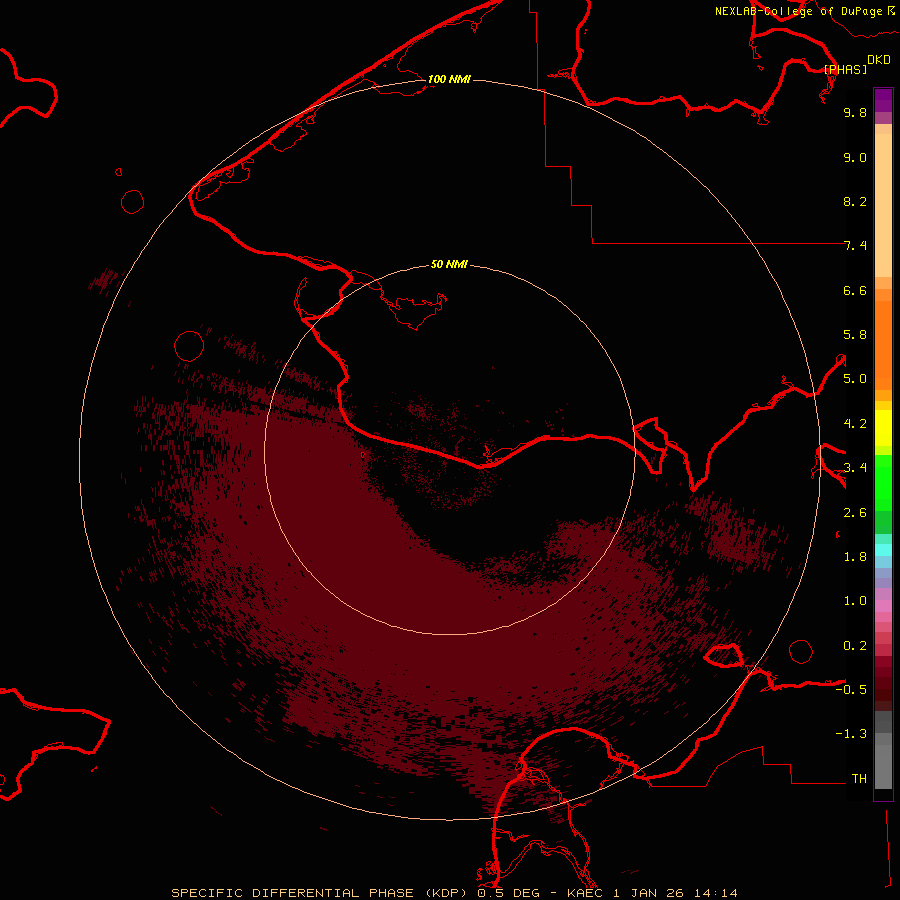Click the cyan color bar segment
This screenshot has height=900, width=900.
(883, 550)
